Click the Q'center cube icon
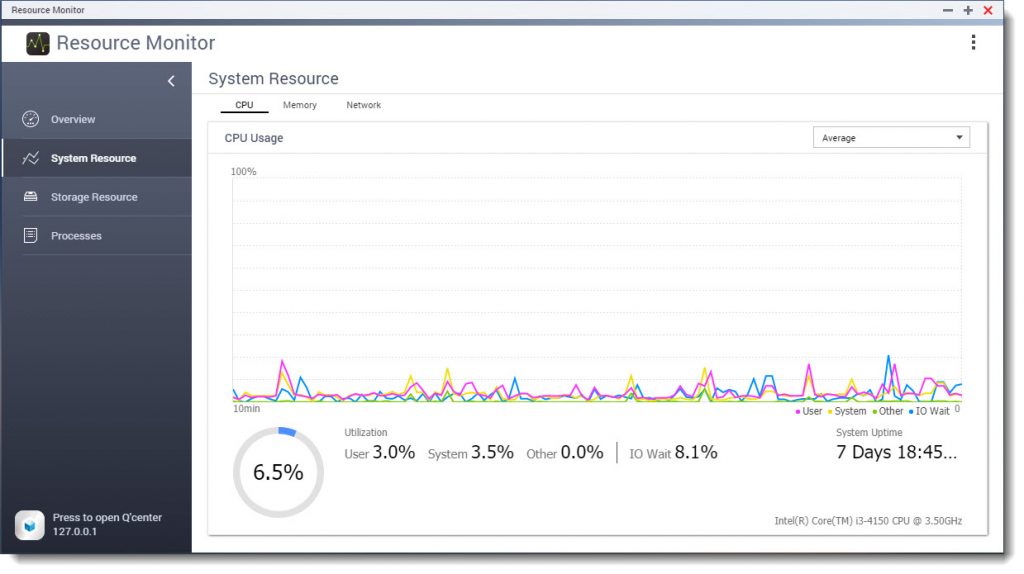 click(29, 525)
